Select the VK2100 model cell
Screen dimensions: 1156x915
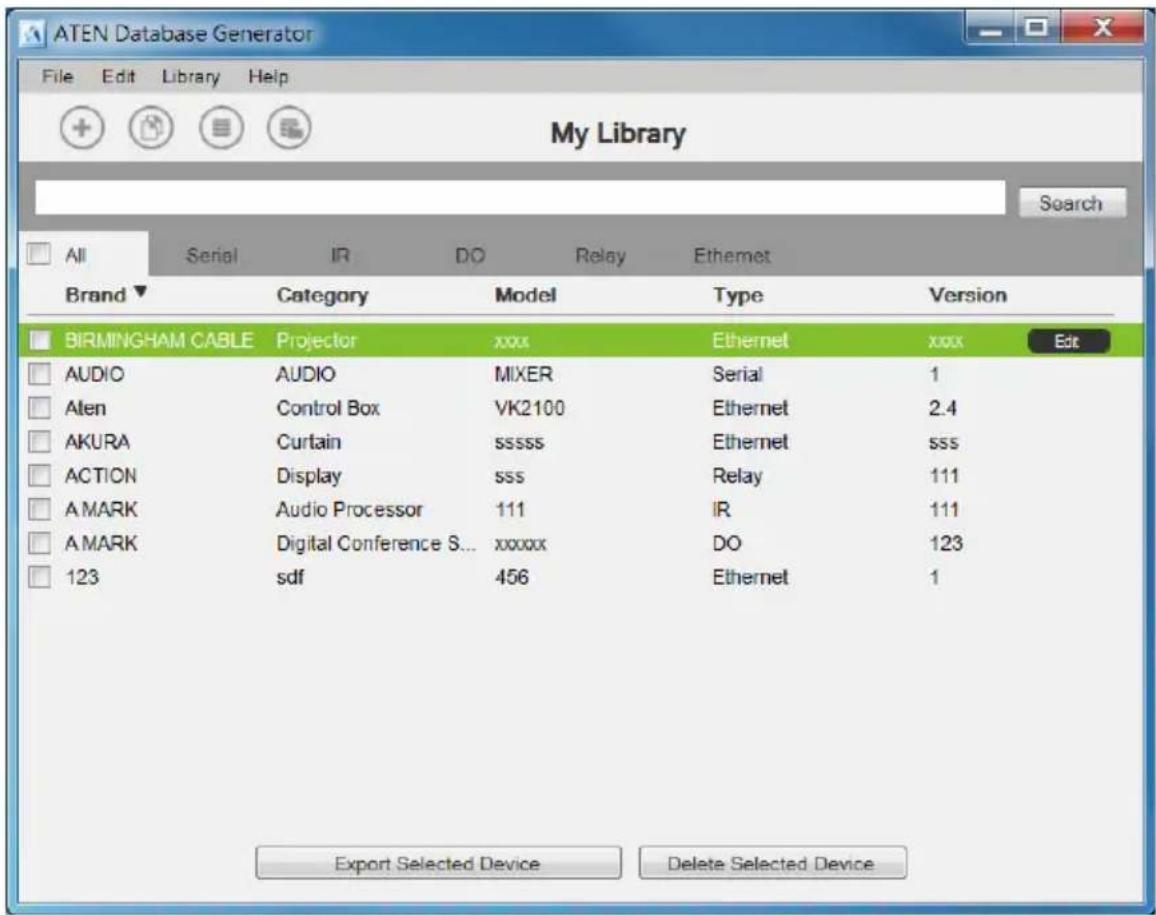[529, 408]
